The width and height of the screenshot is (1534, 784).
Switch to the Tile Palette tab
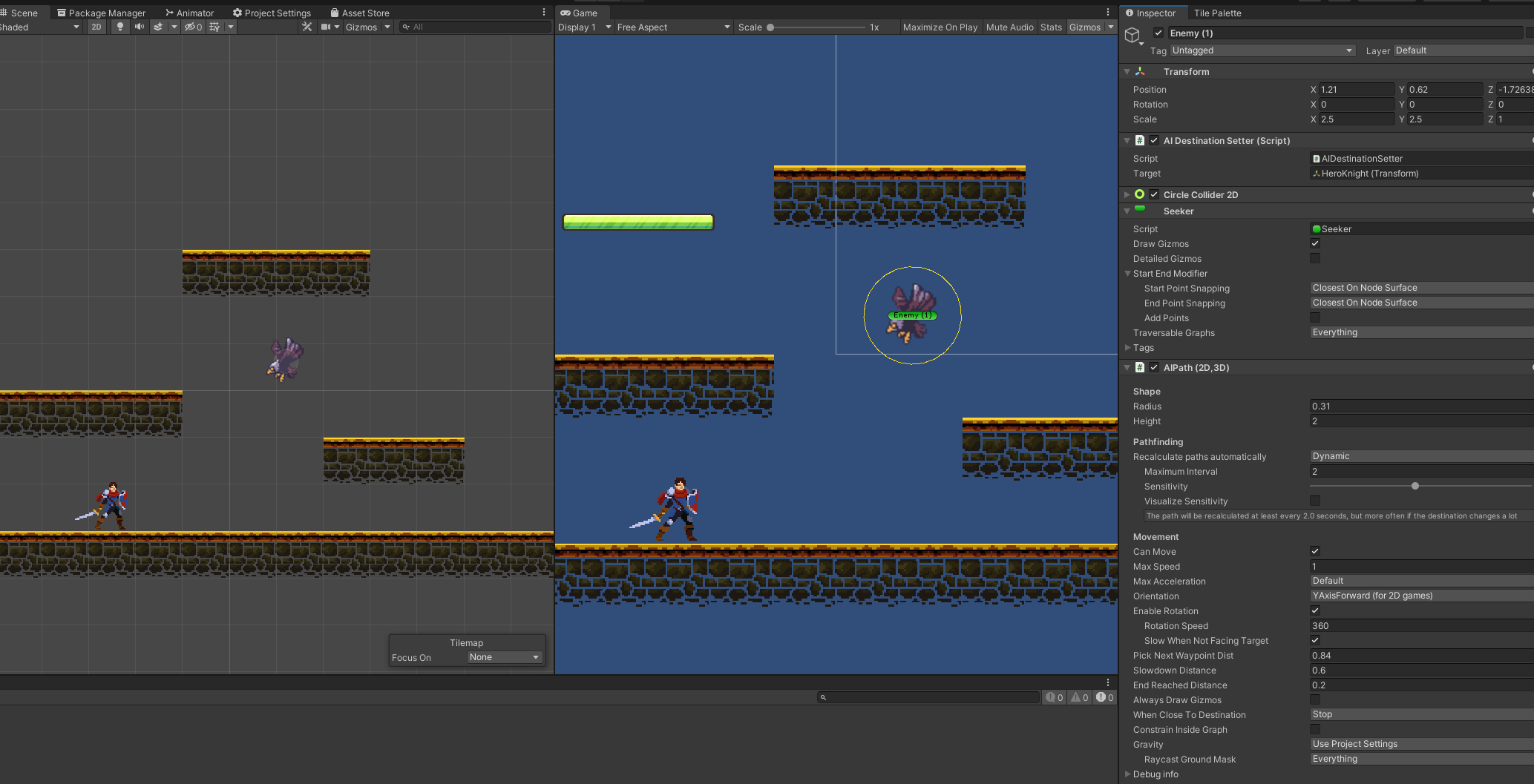click(x=1217, y=13)
